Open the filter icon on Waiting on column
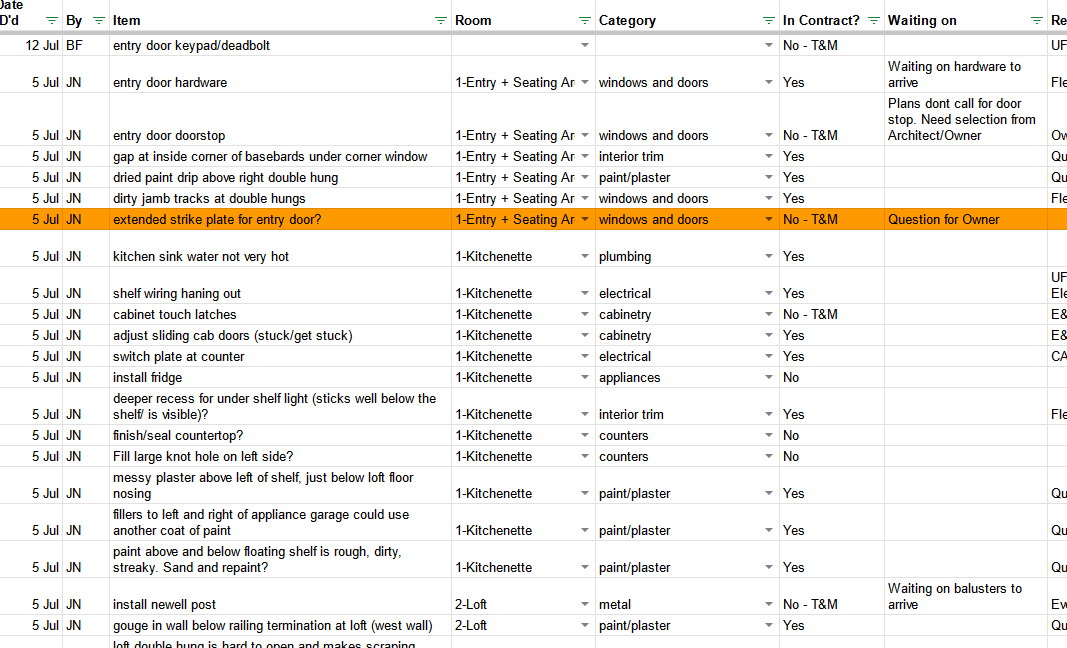Image resolution: width=1067 pixels, height=648 pixels. point(1036,20)
